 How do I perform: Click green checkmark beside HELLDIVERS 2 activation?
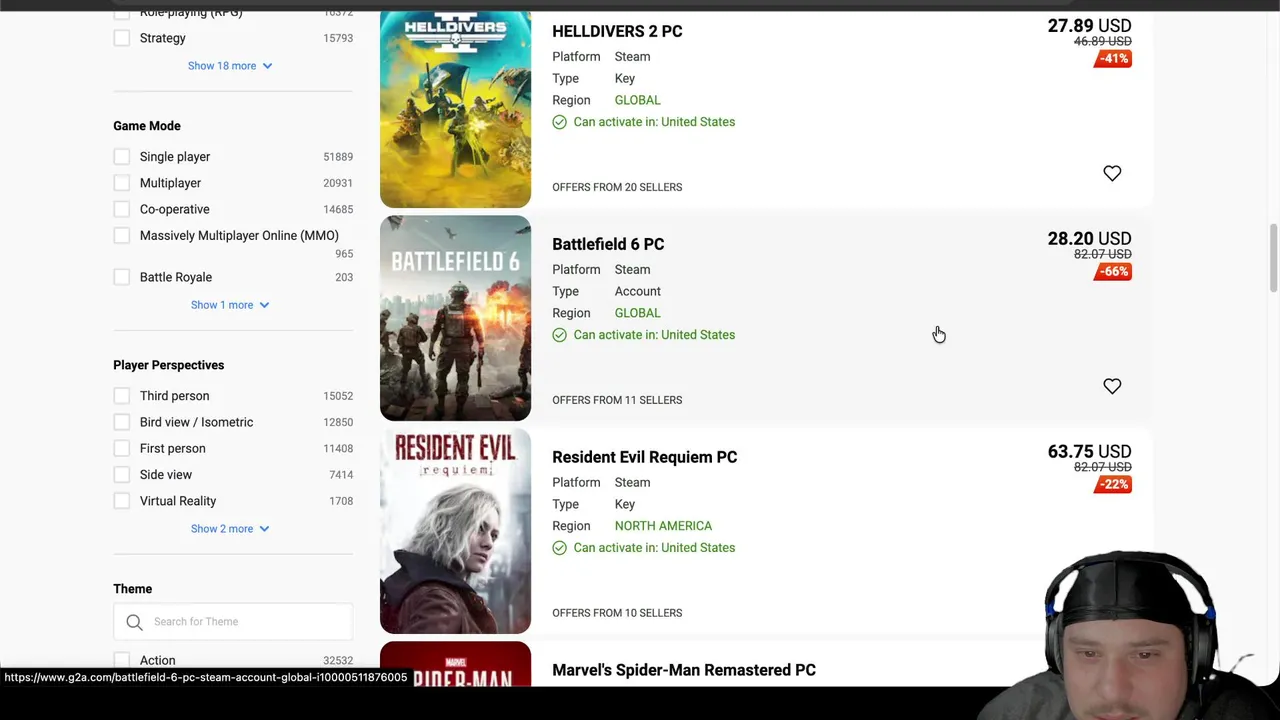[559, 122]
